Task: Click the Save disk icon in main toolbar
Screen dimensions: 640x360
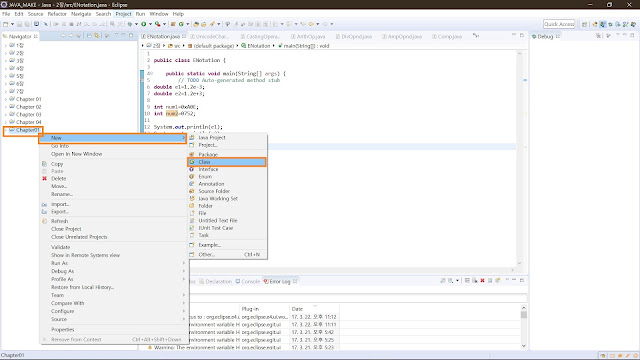Action: [x=19, y=24]
